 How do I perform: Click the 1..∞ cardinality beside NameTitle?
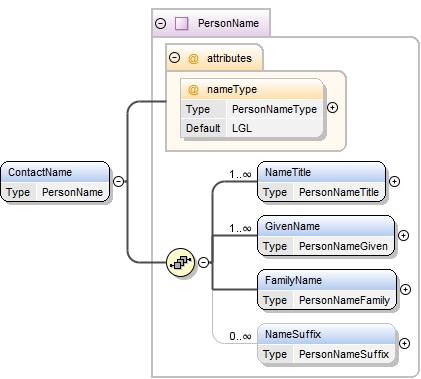(x=240, y=174)
